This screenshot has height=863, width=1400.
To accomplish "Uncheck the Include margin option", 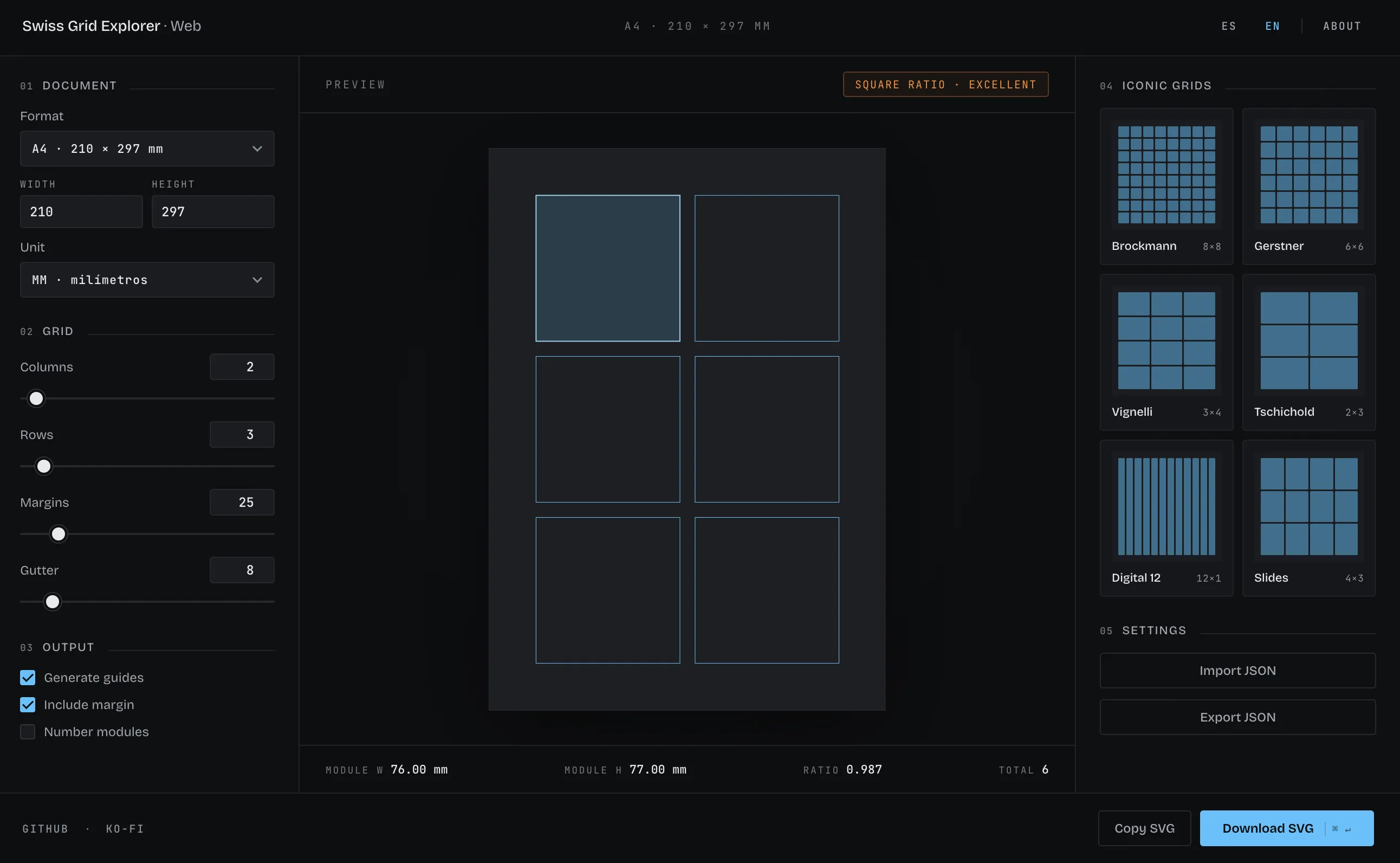I will tap(28, 704).
